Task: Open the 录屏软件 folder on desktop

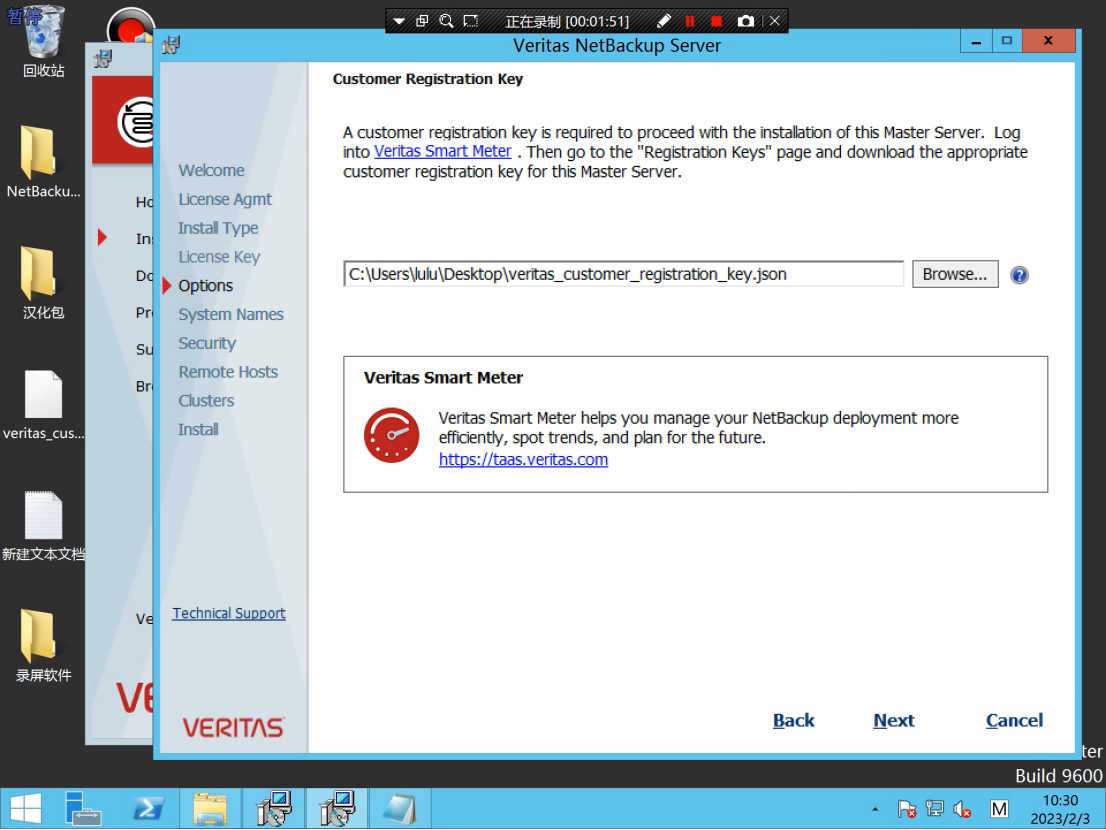Action: coord(43,646)
